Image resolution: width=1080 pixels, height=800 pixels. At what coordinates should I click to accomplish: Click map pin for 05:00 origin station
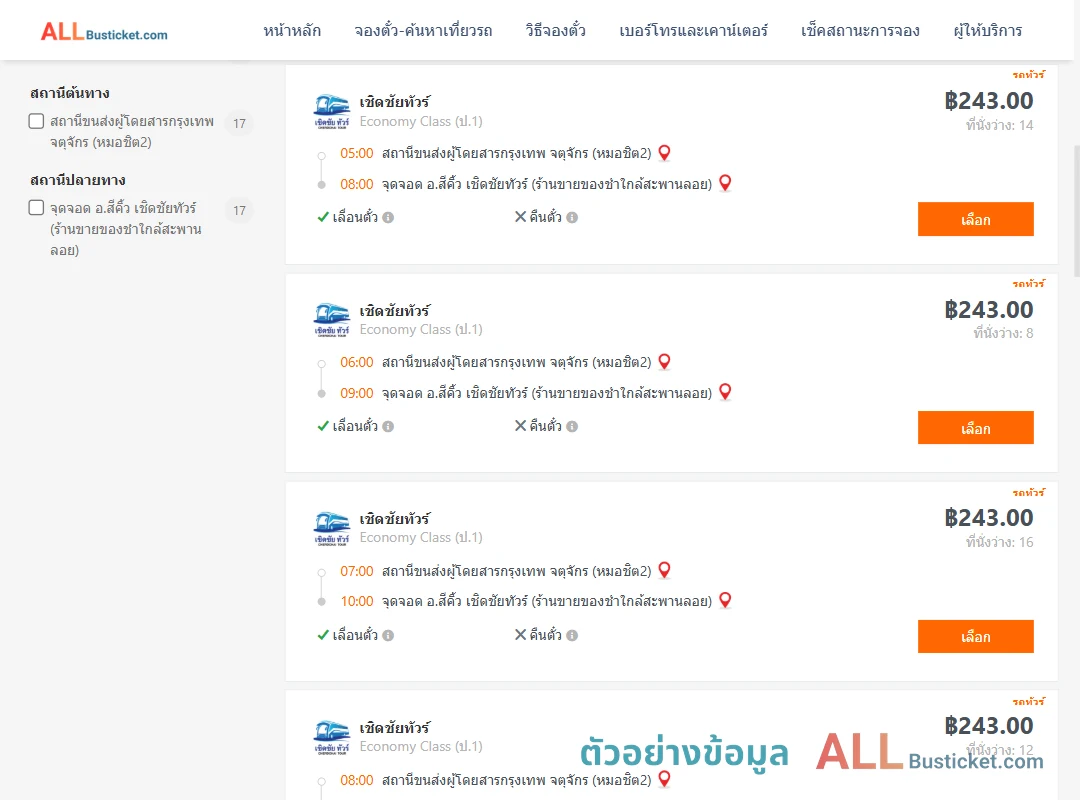click(664, 152)
